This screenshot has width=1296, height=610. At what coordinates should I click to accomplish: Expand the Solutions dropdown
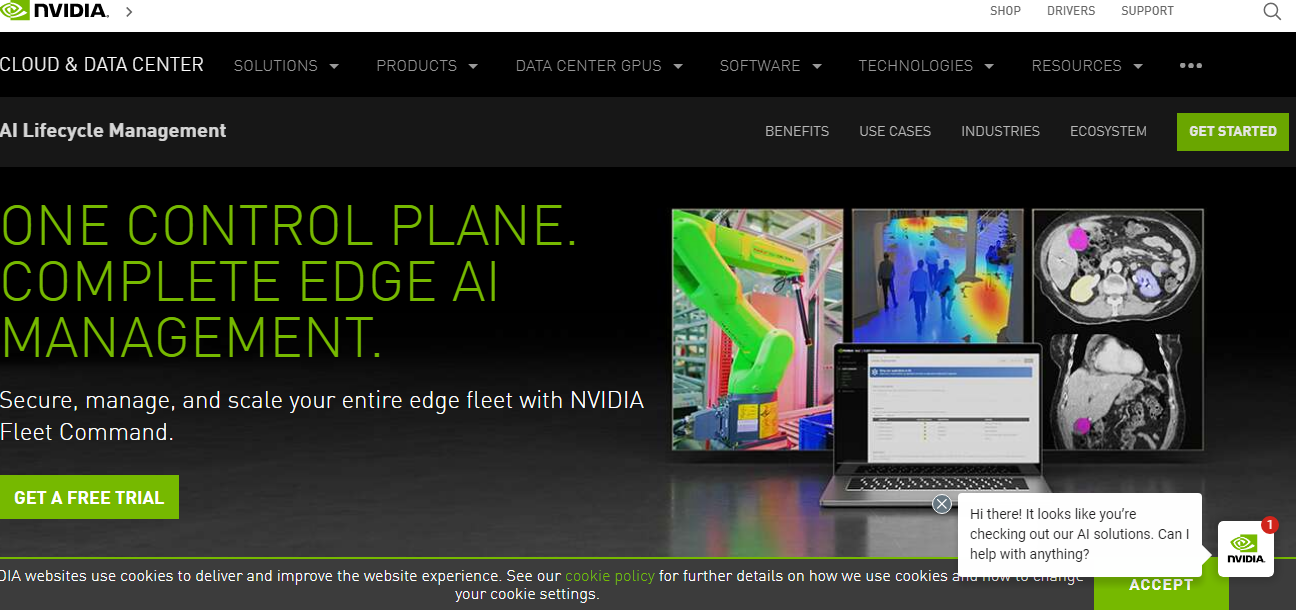tap(287, 65)
